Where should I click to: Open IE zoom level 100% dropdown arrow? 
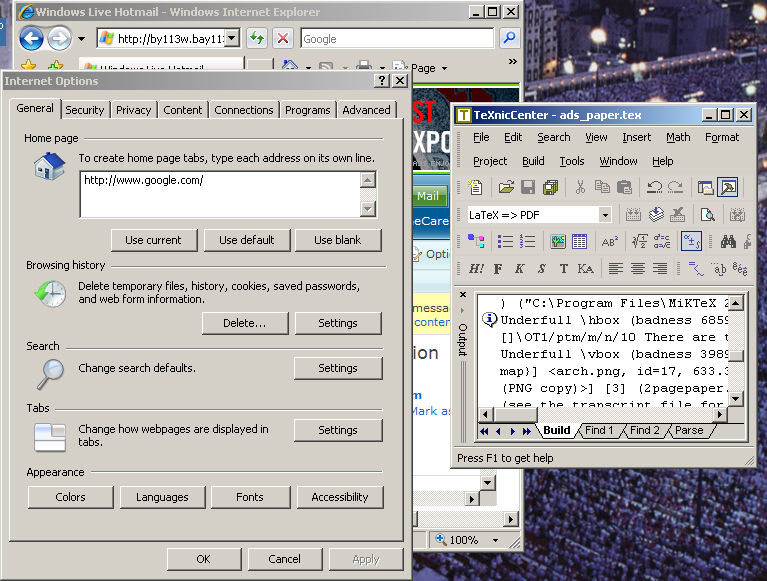click(496, 540)
